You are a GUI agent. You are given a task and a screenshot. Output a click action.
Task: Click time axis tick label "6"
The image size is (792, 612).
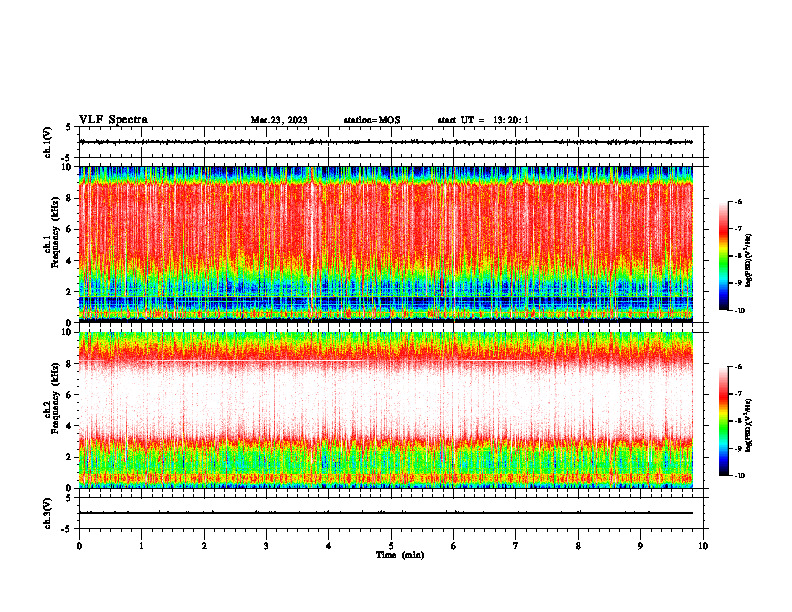[454, 546]
